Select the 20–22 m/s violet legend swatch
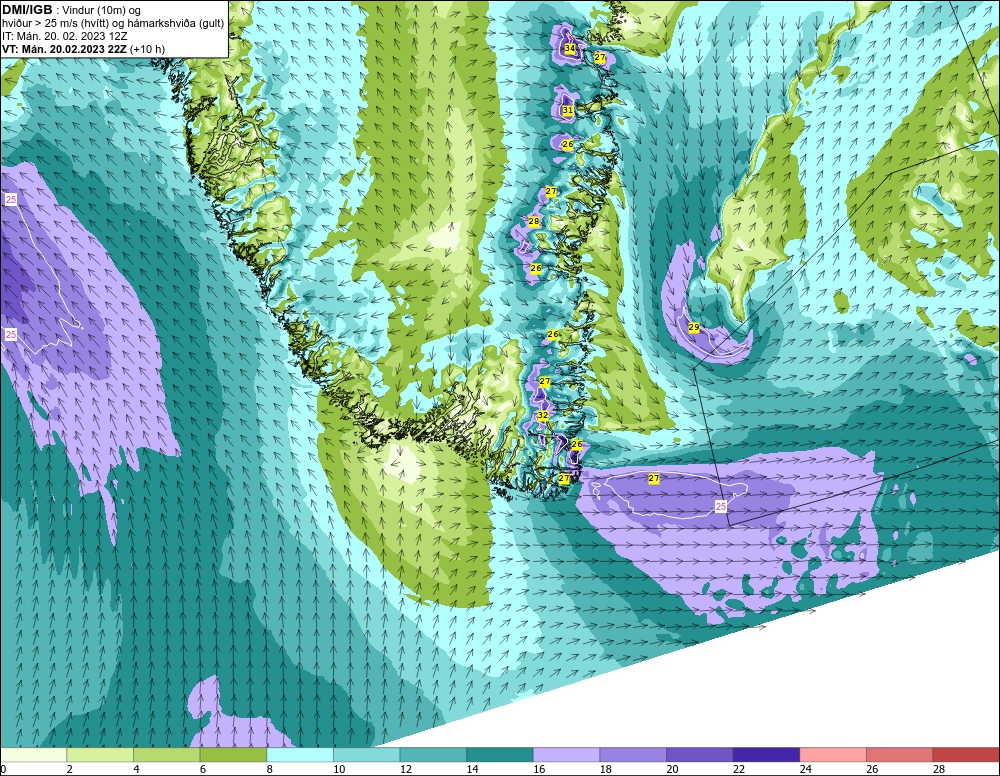This screenshot has width=1000, height=776. [700, 755]
